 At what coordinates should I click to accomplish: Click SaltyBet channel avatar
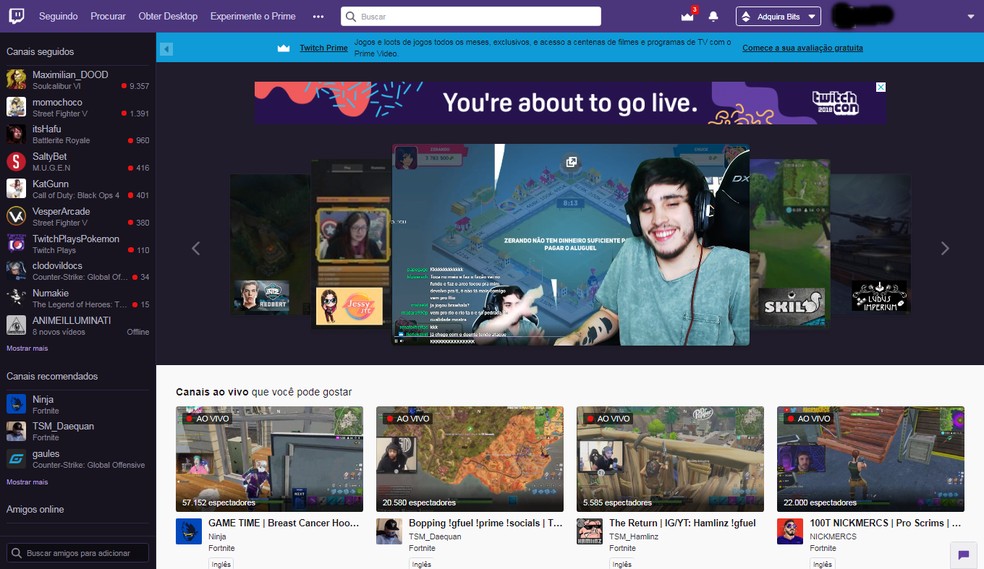click(16, 162)
